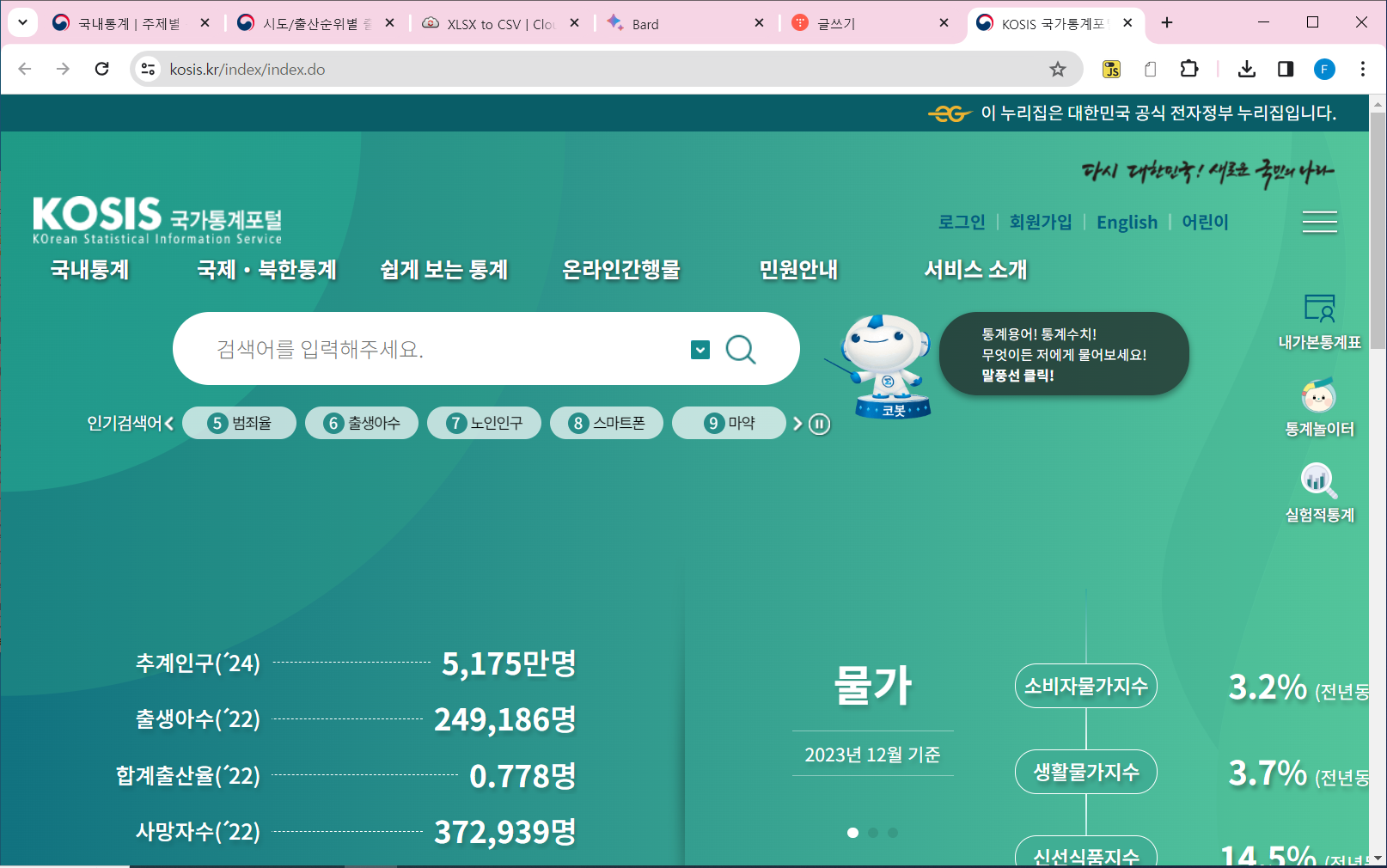Image resolution: width=1387 pixels, height=868 pixels.
Task: Open 통계놀이터 icon
Action: (1319, 407)
